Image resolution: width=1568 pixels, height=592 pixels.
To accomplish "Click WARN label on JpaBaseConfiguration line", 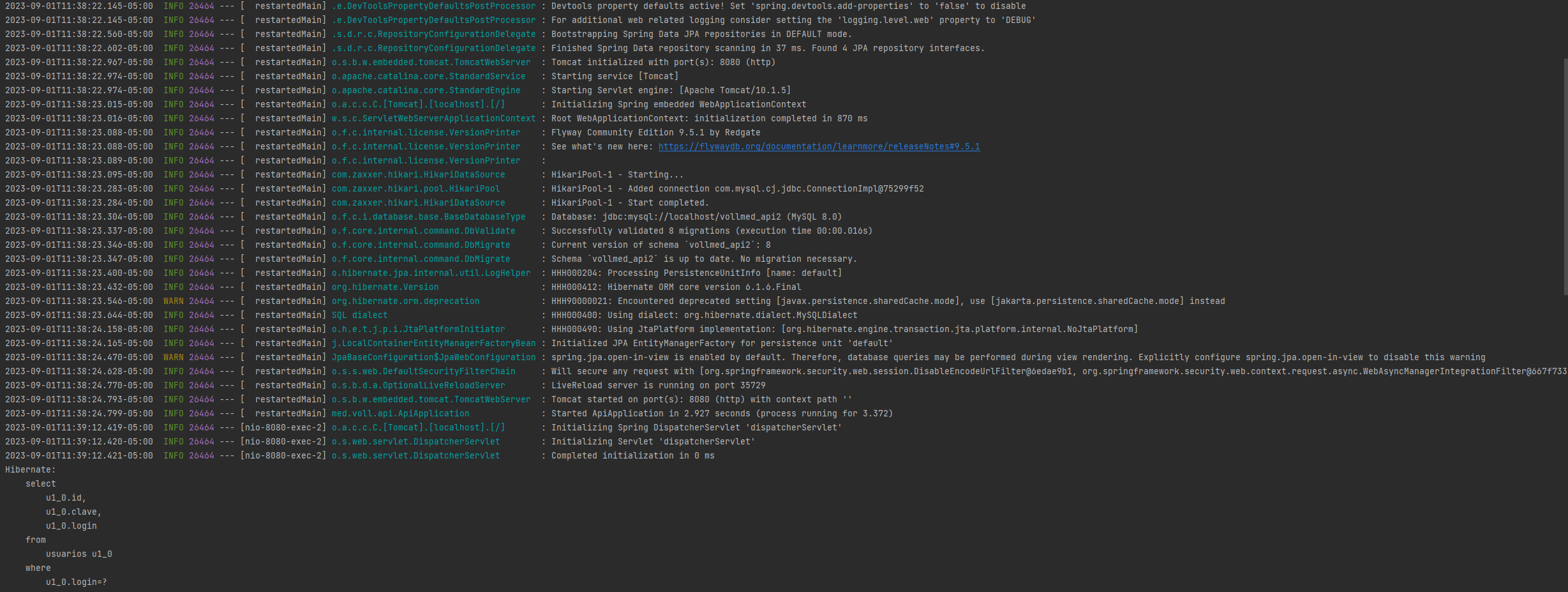I will click(173, 358).
